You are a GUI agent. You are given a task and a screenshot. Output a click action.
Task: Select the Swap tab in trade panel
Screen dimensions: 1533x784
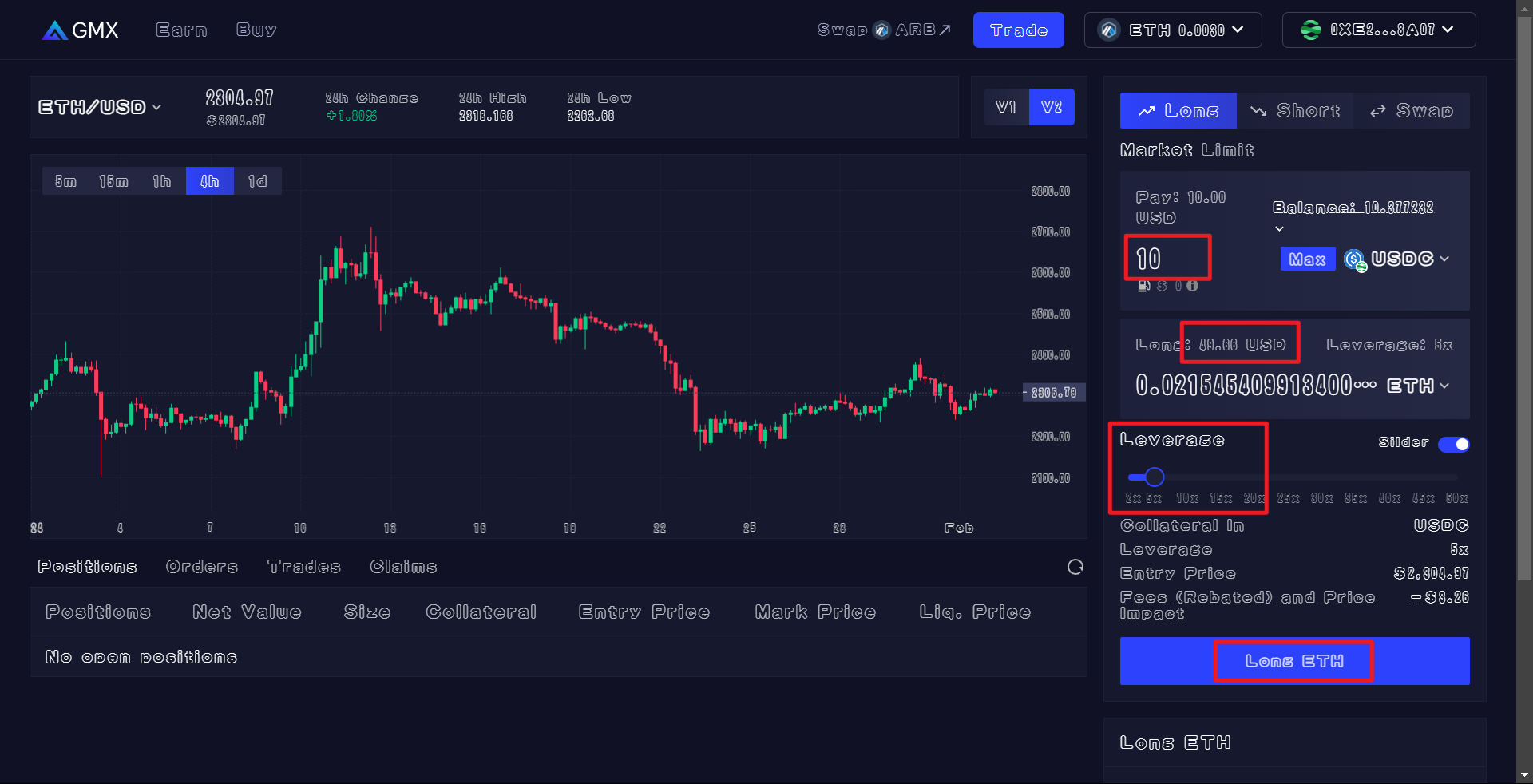[x=1412, y=111]
